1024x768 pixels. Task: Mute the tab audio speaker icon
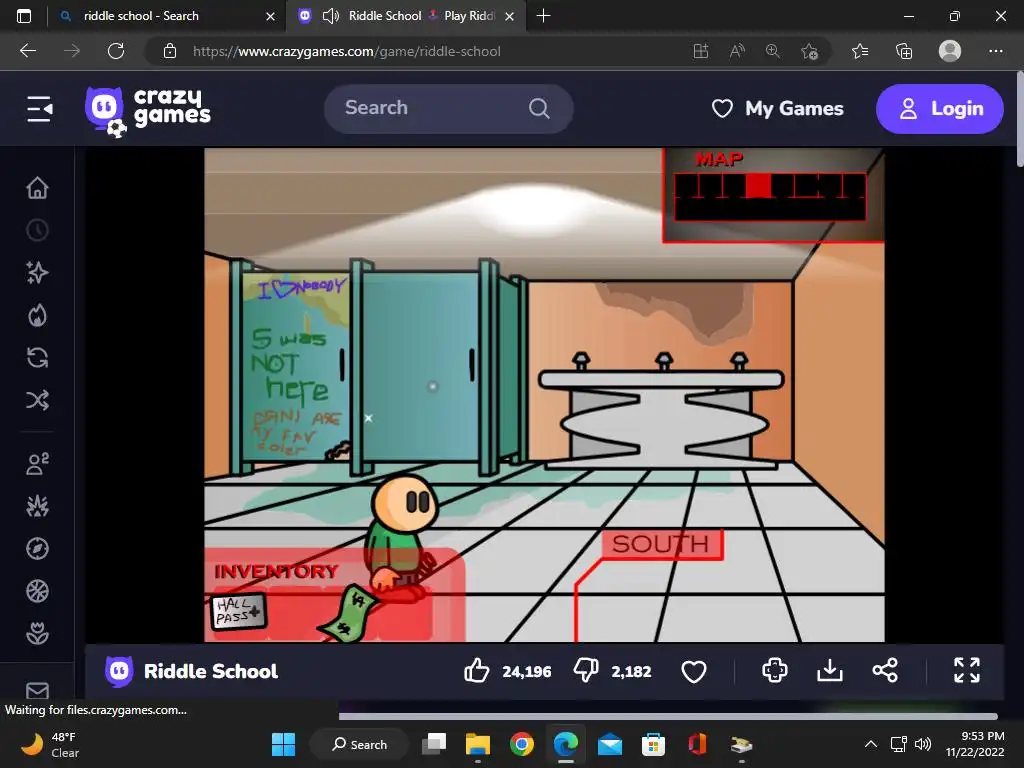pyautogui.click(x=331, y=16)
